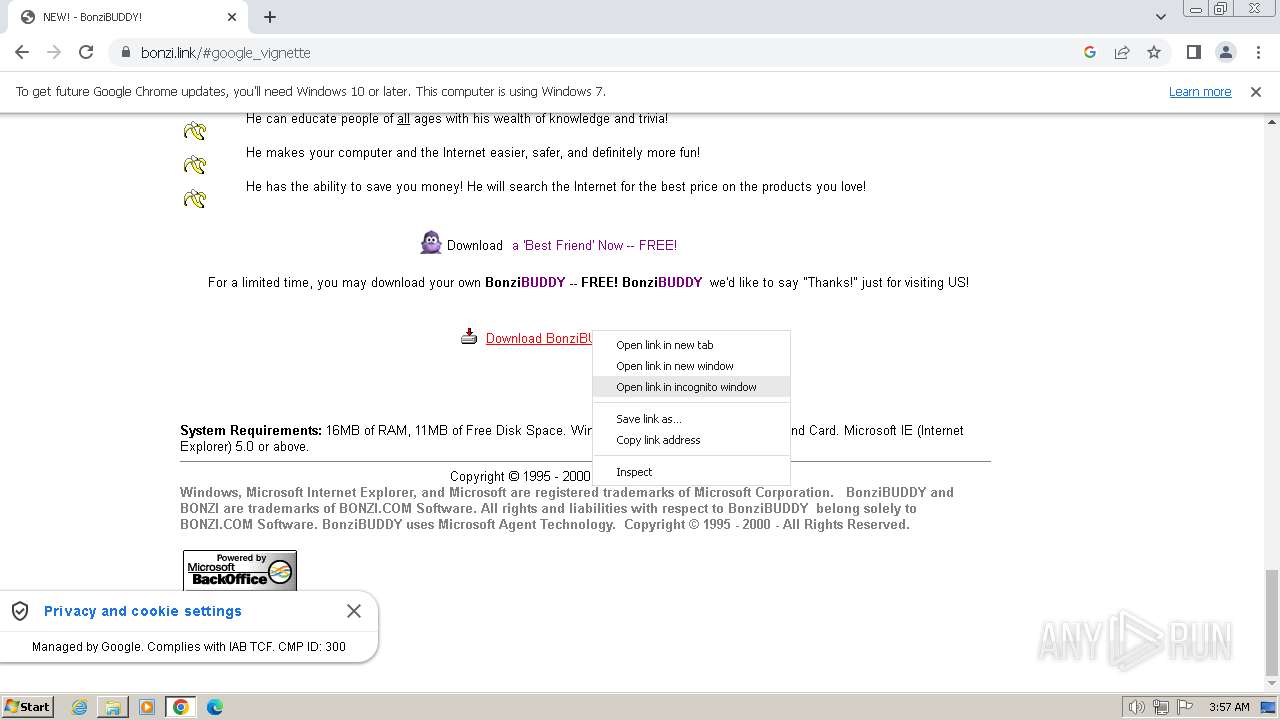Open Microsoft Edge from taskbar
The height and width of the screenshot is (720, 1280).
(x=215, y=707)
